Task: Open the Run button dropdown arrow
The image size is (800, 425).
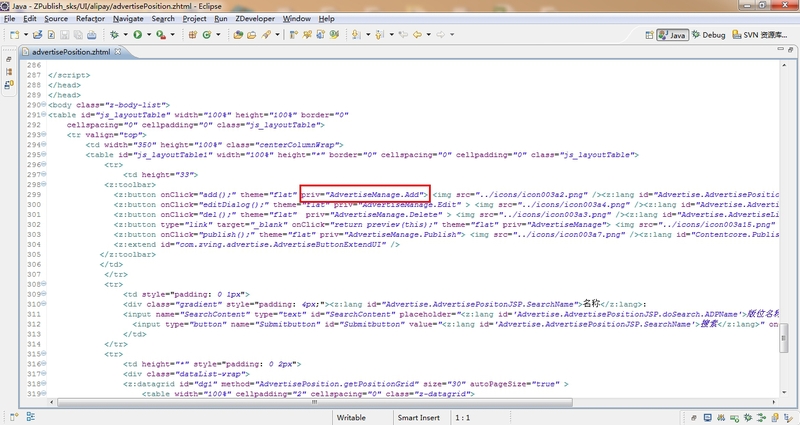Action: coord(148,35)
